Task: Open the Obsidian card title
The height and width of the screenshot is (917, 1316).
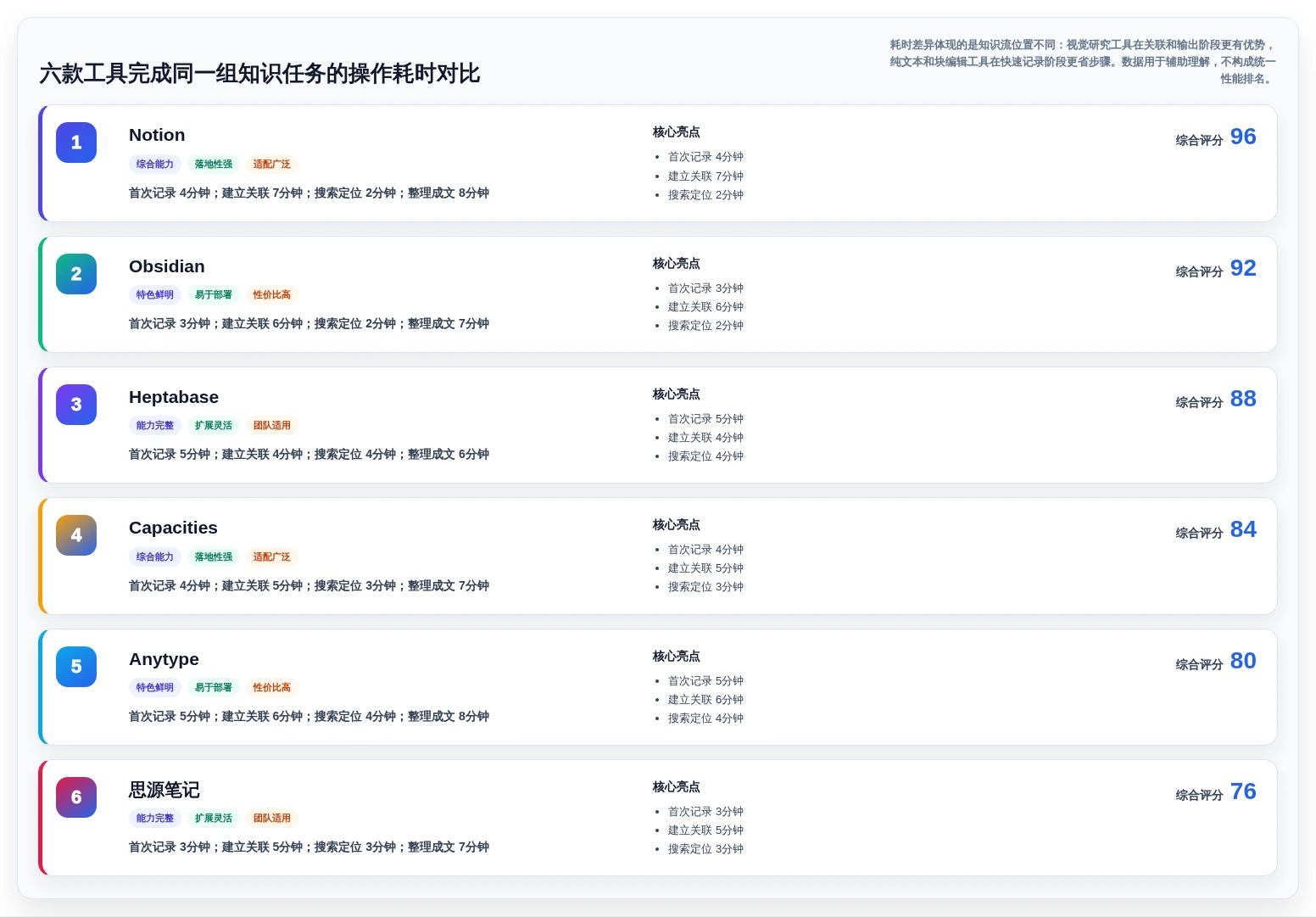Action: 167,266
